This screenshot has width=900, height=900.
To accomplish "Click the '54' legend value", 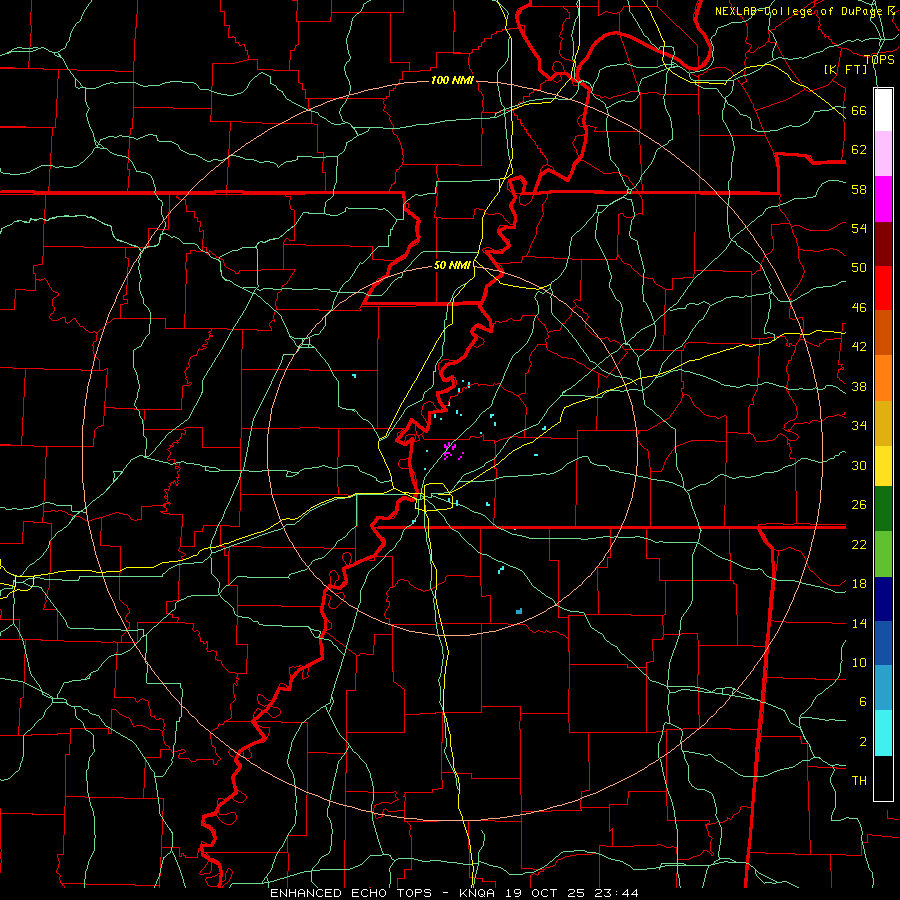I will click(x=859, y=228).
